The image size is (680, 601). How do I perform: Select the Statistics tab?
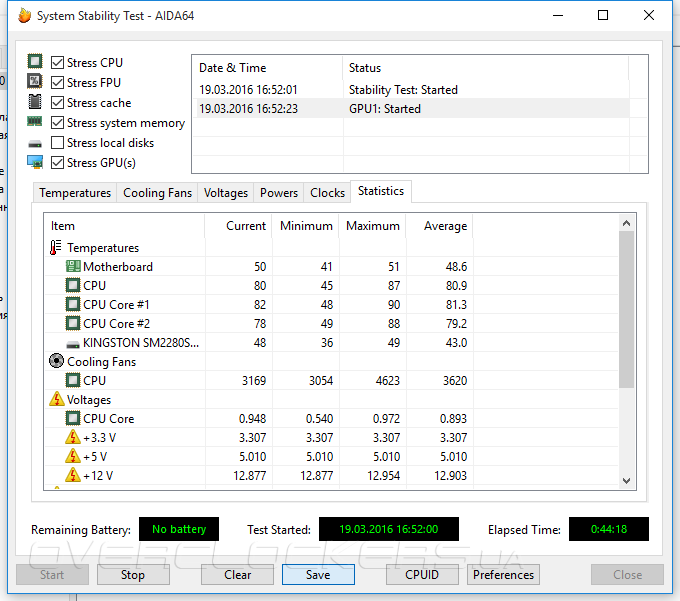381,191
